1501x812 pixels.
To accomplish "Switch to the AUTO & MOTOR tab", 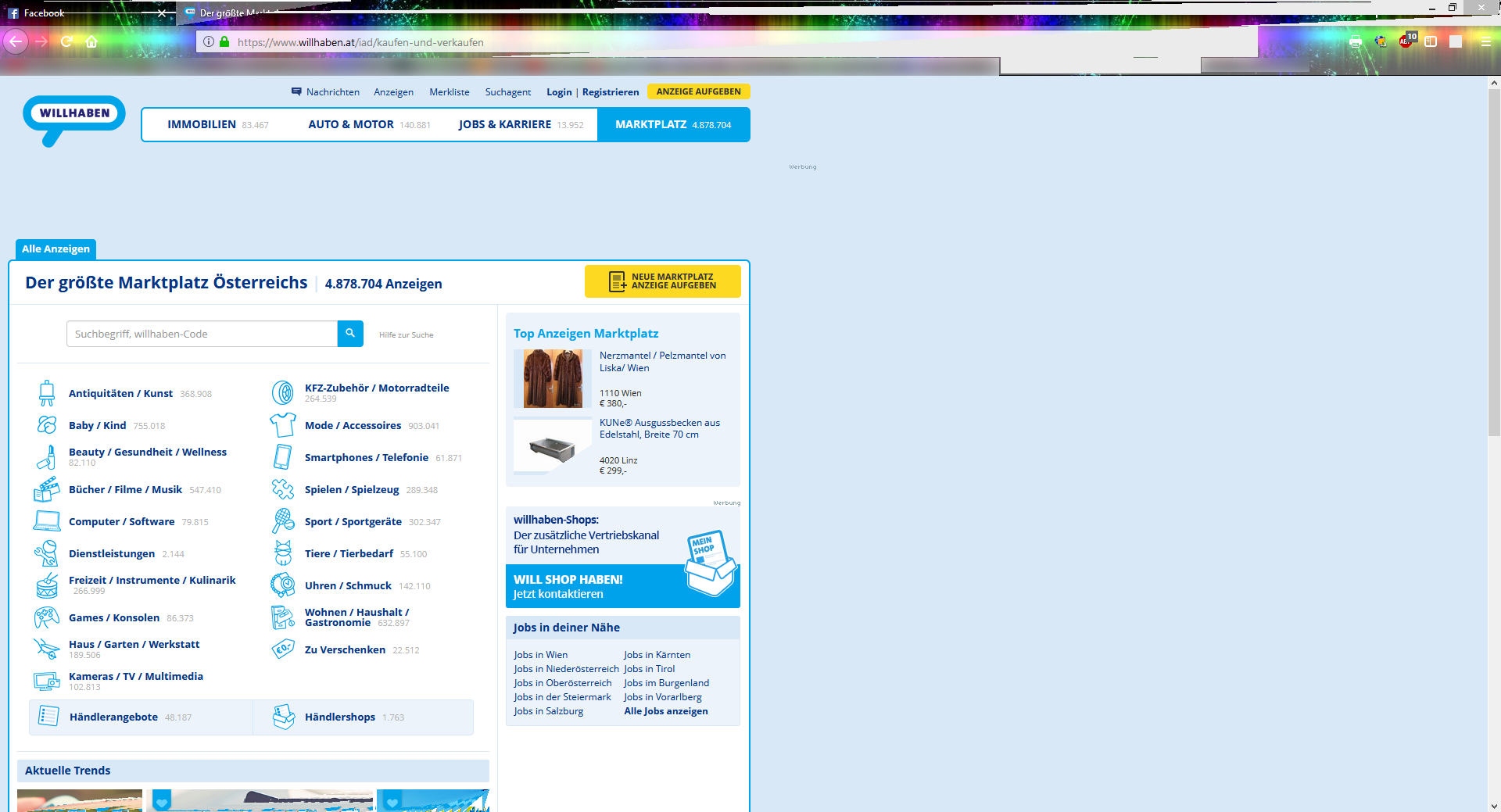I will click(x=369, y=124).
